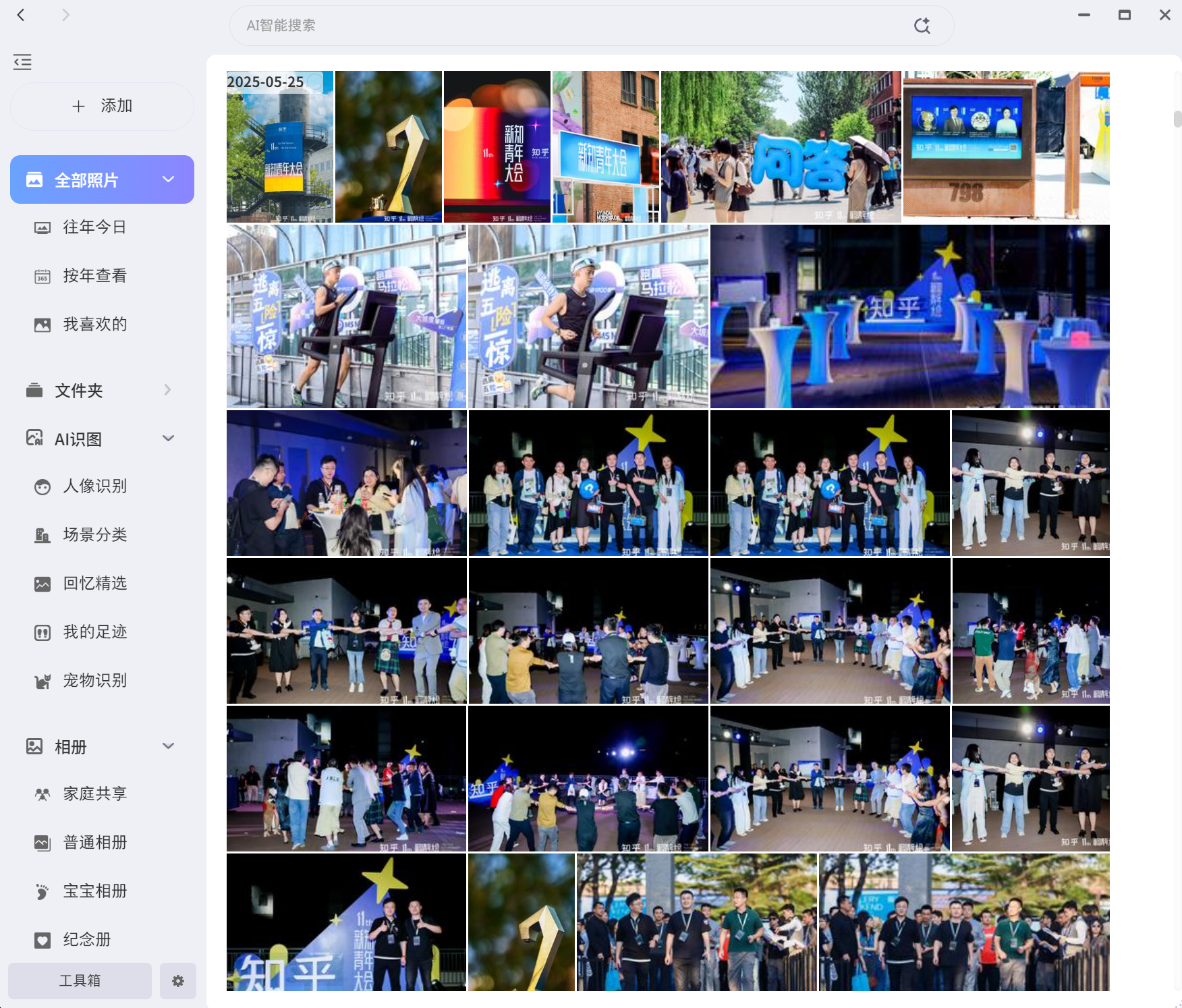This screenshot has height=1008, width=1182.
Task: Click the 普通相册 icon
Action: pyautogui.click(x=43, y=843)
